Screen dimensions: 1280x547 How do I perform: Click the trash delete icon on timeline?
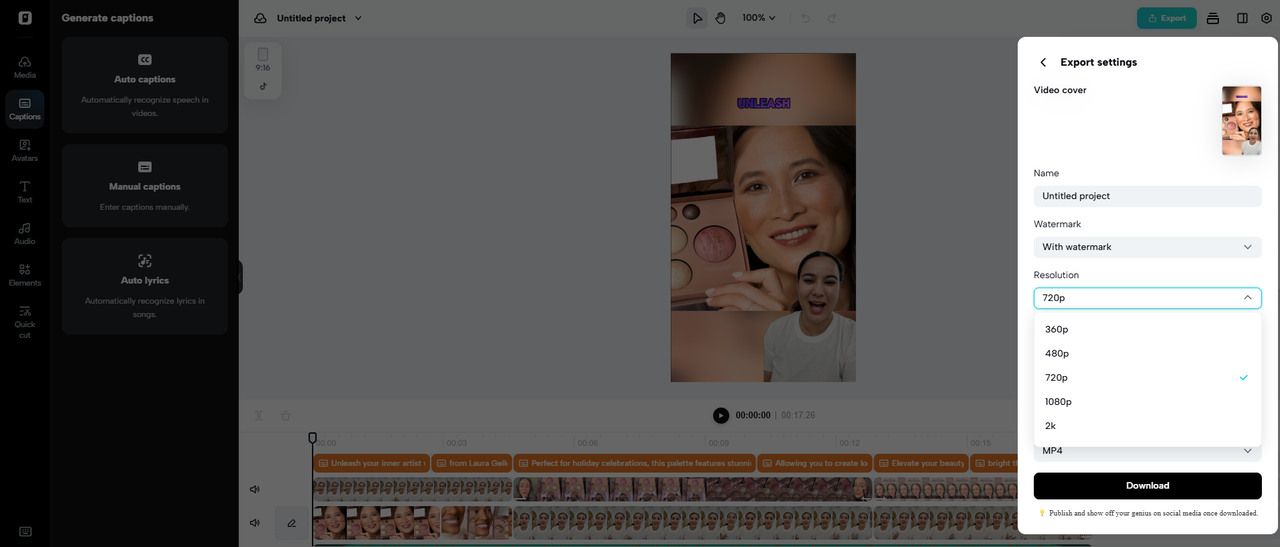286,416
